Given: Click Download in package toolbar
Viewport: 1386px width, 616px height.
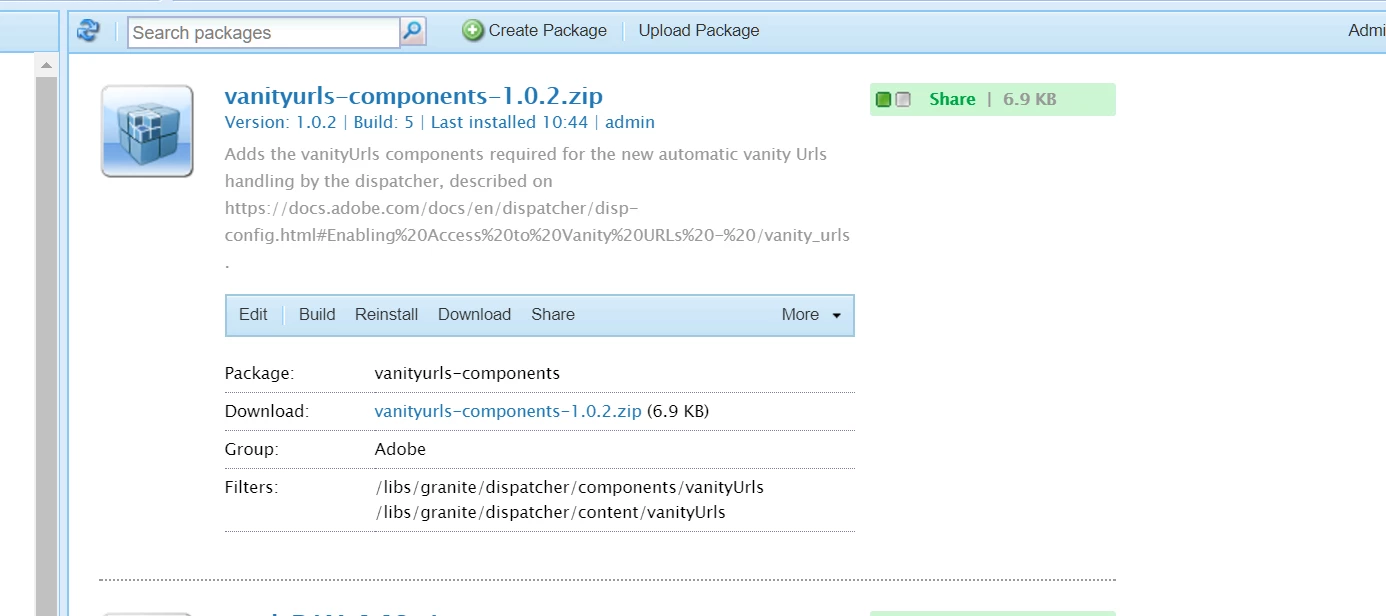Looking at the screenshot, I should click(x=474, y=314).
